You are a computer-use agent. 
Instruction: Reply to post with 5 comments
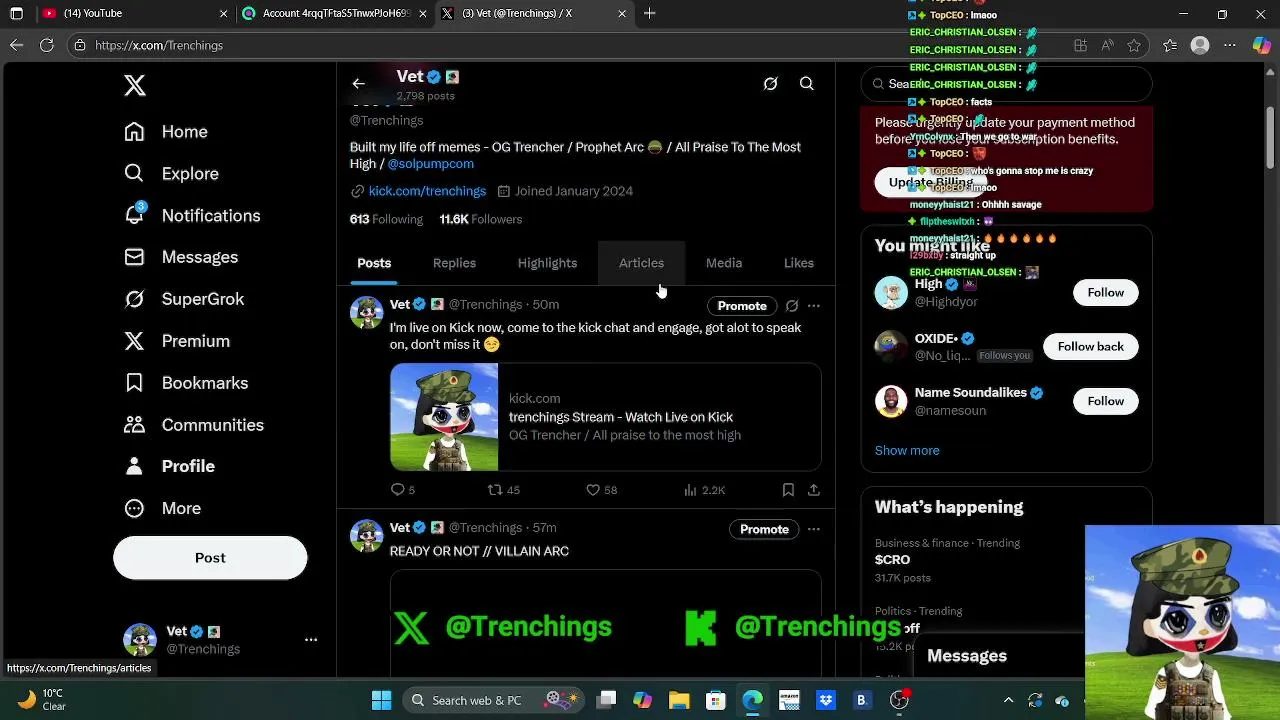pos(402,490)
